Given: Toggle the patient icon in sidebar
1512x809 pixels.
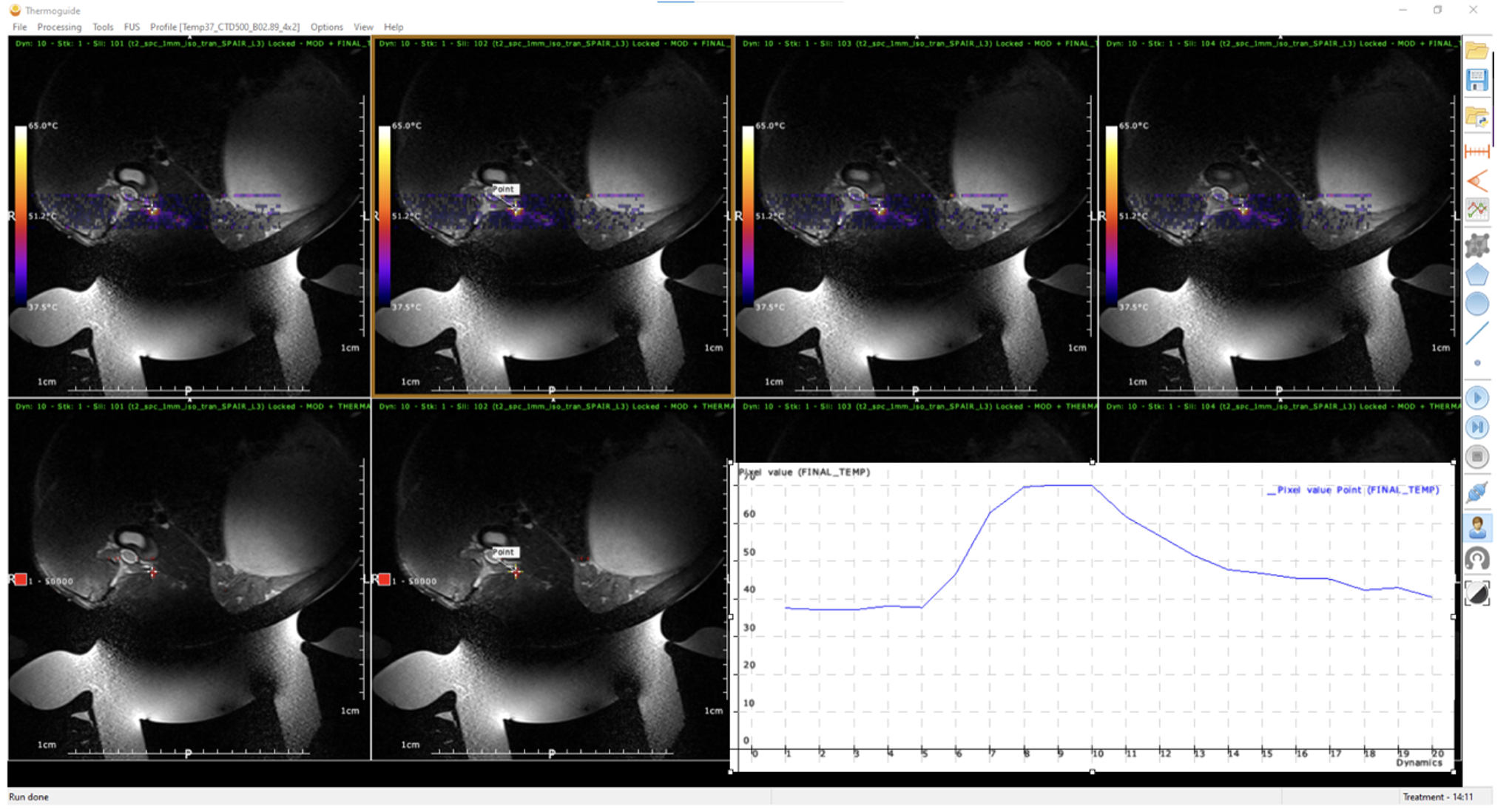Looking at the screenshot, I should [x=1476, y=527].
